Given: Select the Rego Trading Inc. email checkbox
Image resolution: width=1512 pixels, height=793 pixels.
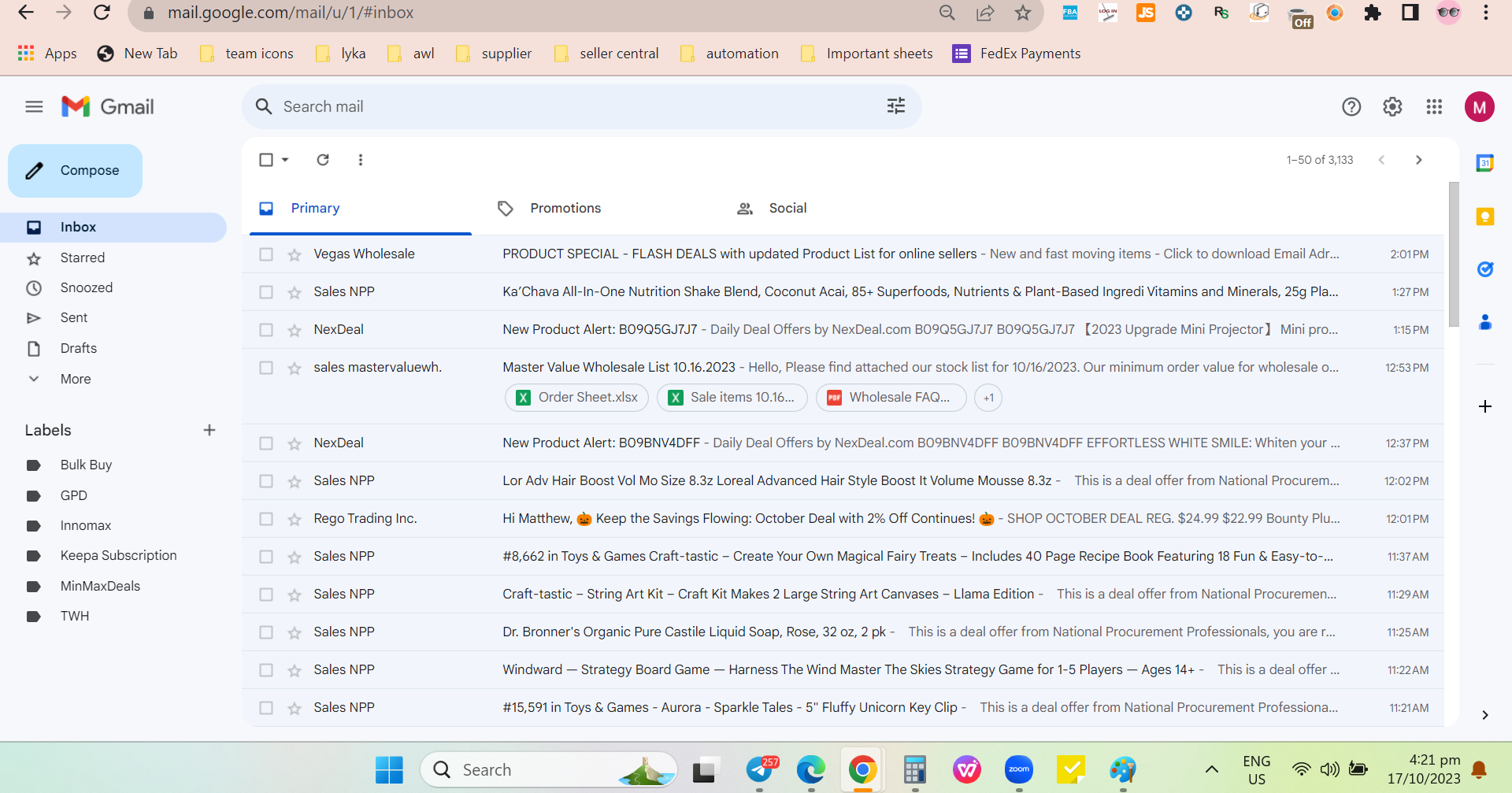Looking at the screenshot, I should click(266, 519).
